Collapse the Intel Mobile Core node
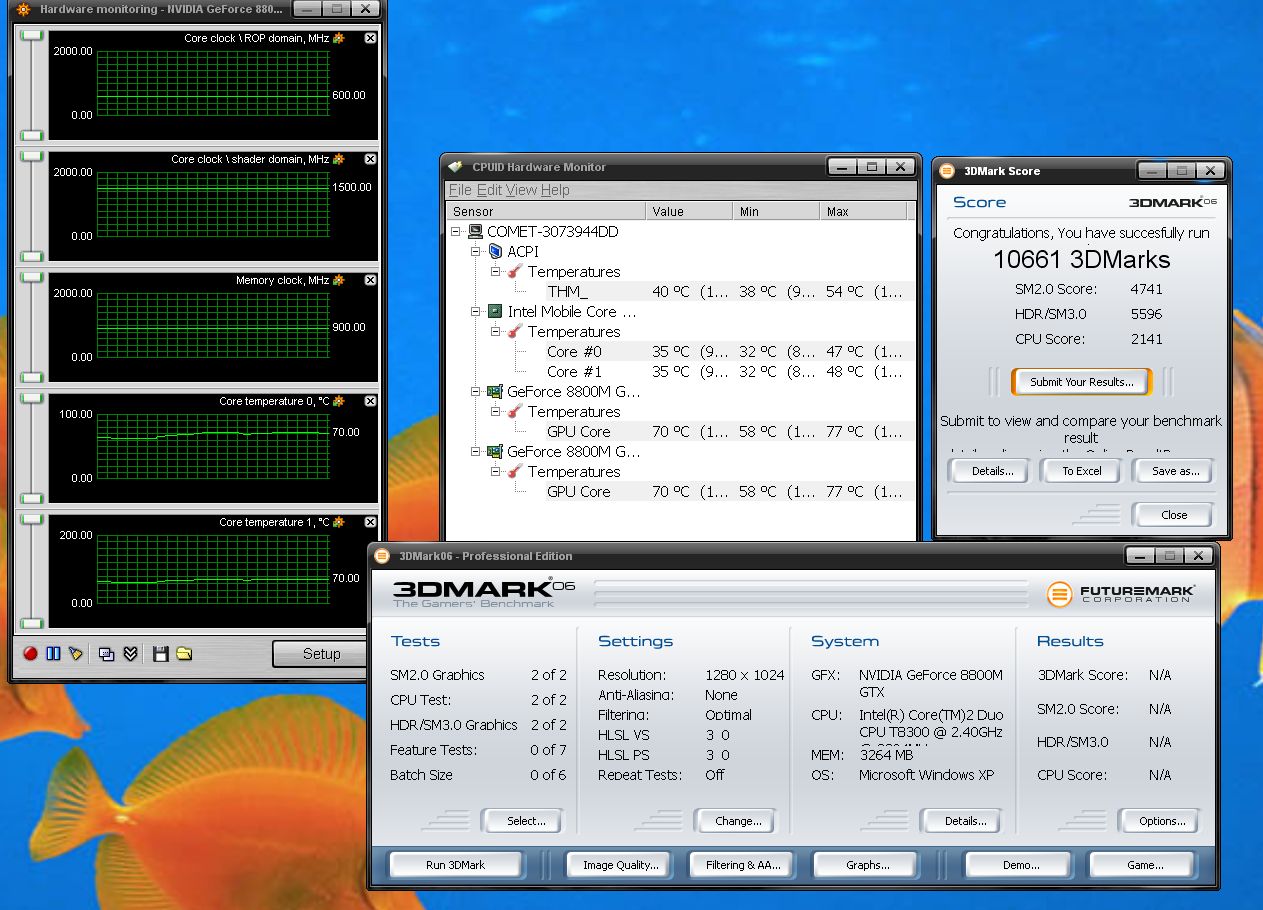Screen dimensions: 1263x910 pos(477,312)
